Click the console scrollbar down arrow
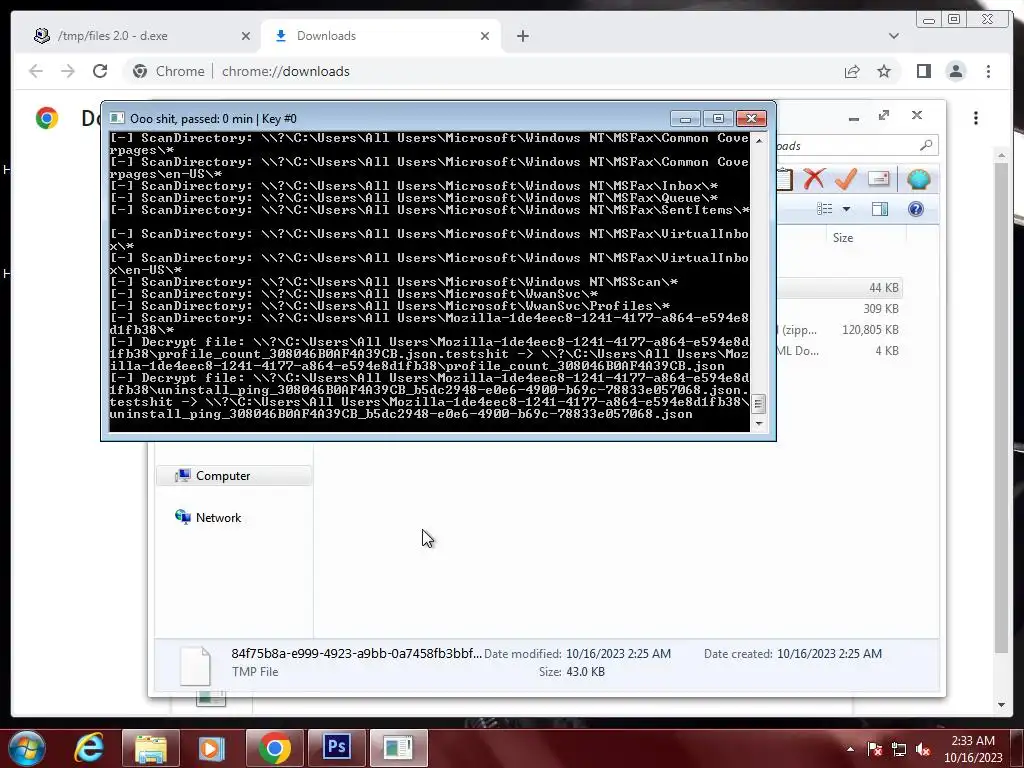 758,423
